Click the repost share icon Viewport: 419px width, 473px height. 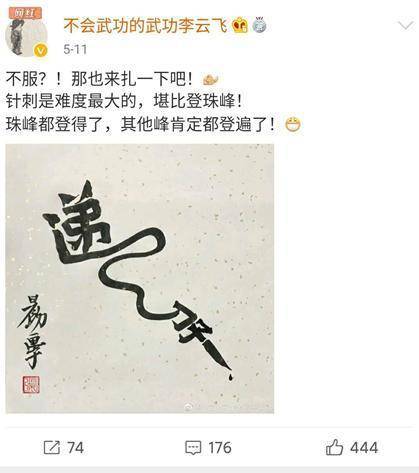pyautogui.click(x=52, y=447)
